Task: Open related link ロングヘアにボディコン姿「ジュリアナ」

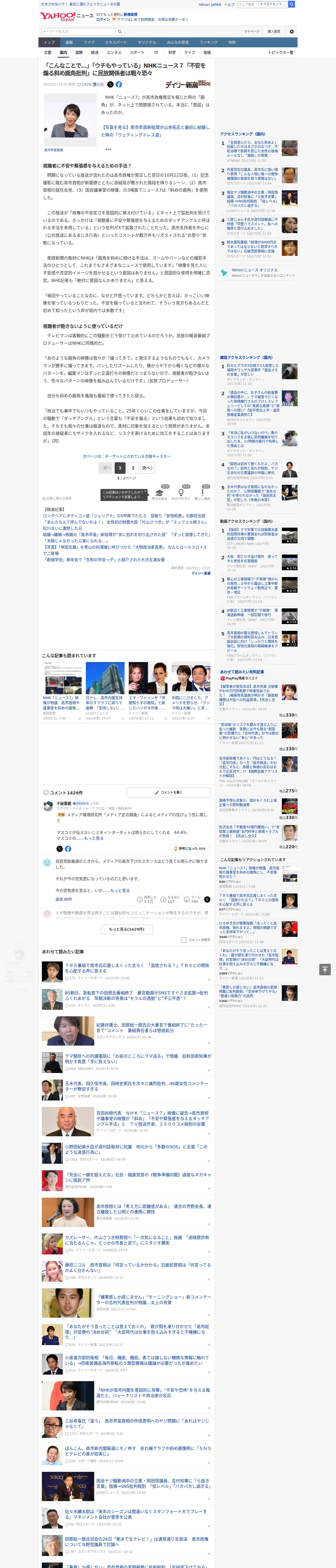Action: 124,516
